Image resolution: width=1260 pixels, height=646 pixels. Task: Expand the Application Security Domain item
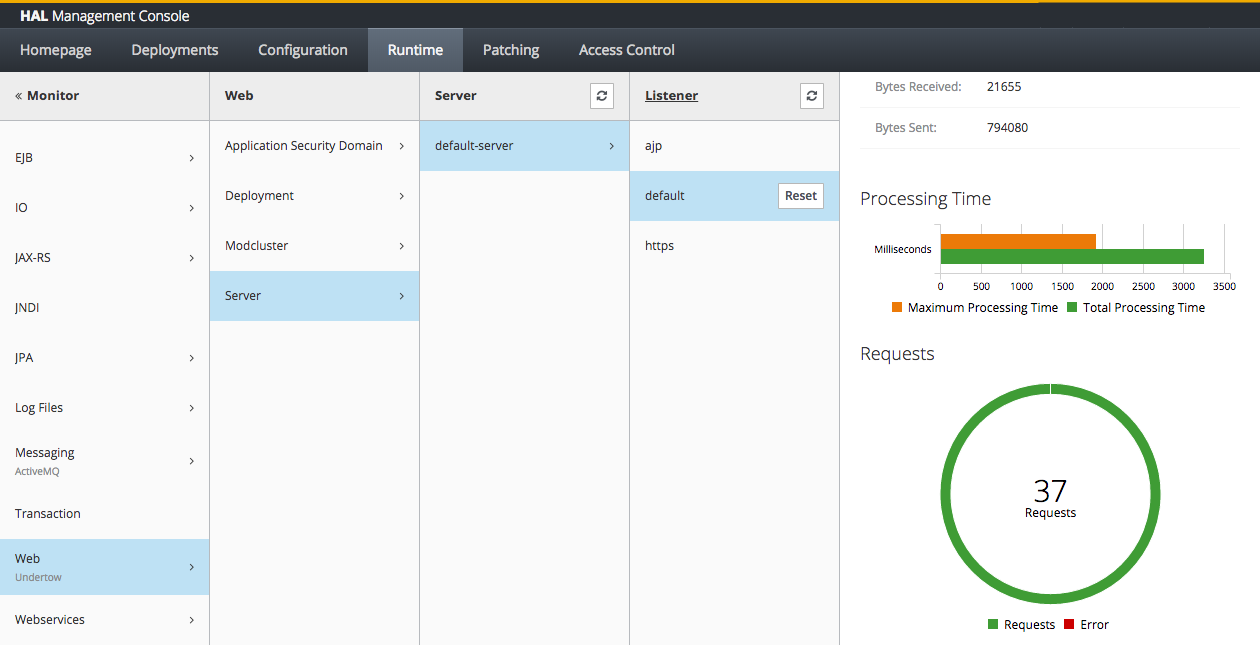(401, 146)
